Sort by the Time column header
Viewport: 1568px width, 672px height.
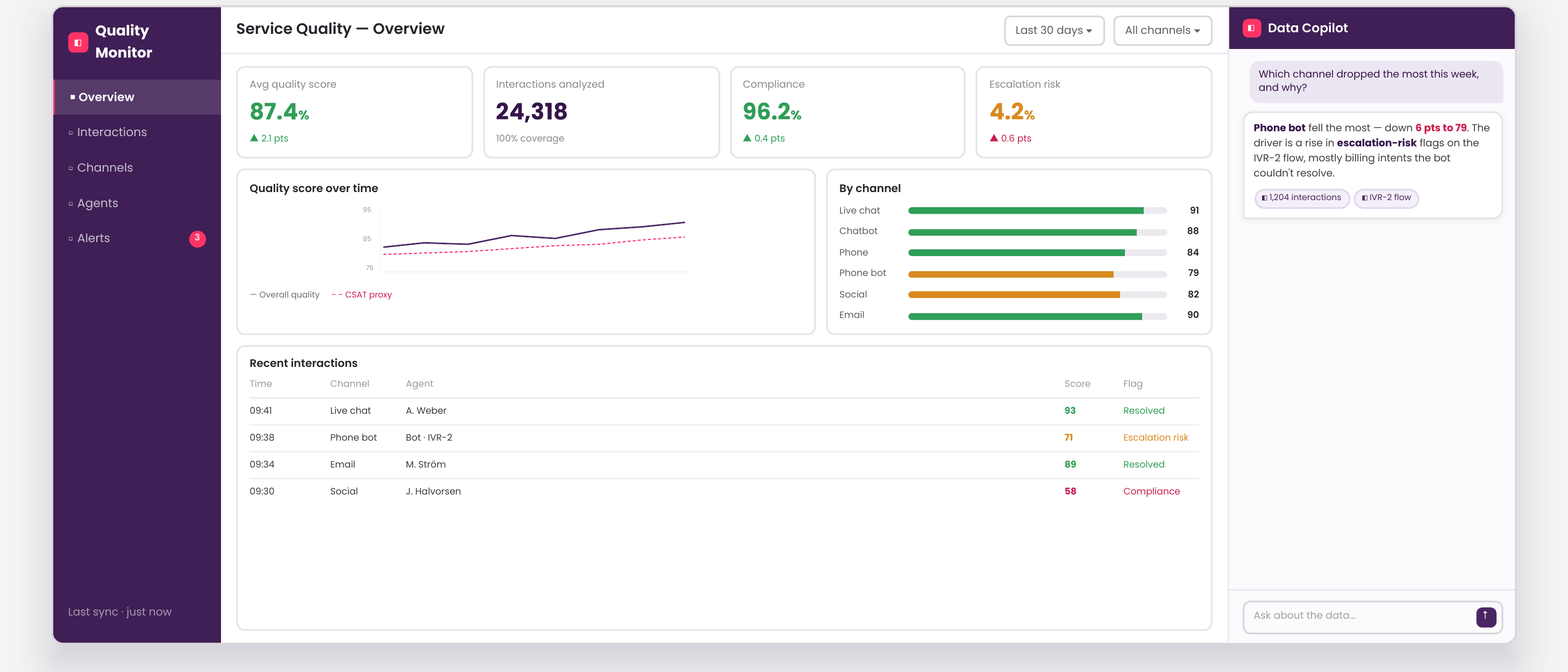click(260, 384)
